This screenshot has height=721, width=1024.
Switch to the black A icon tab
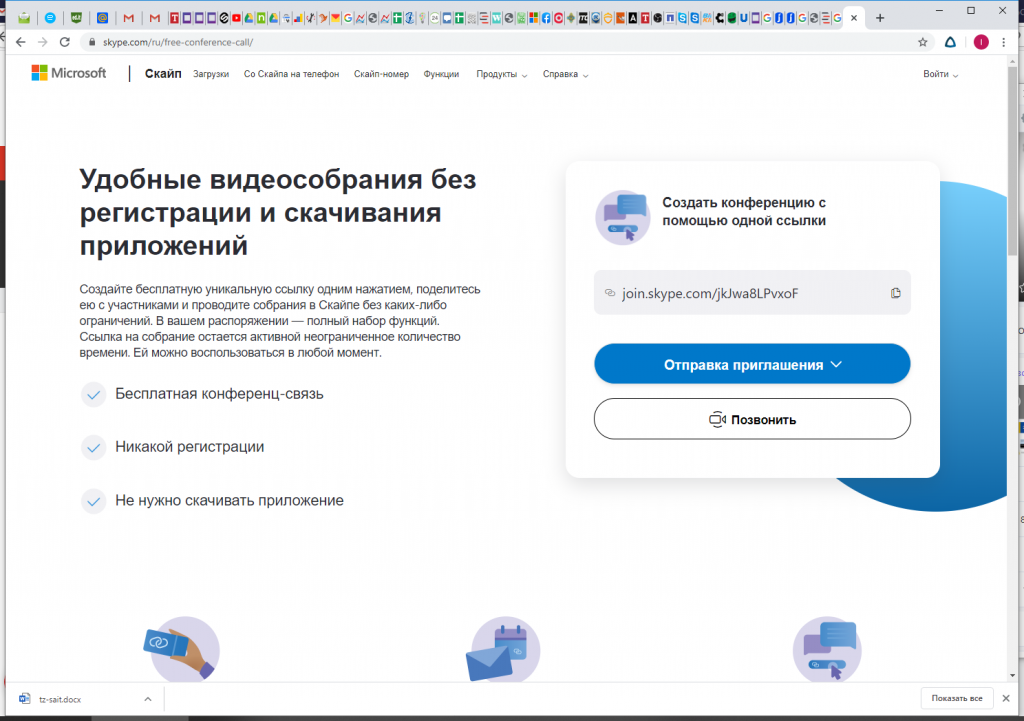point(633,18)
